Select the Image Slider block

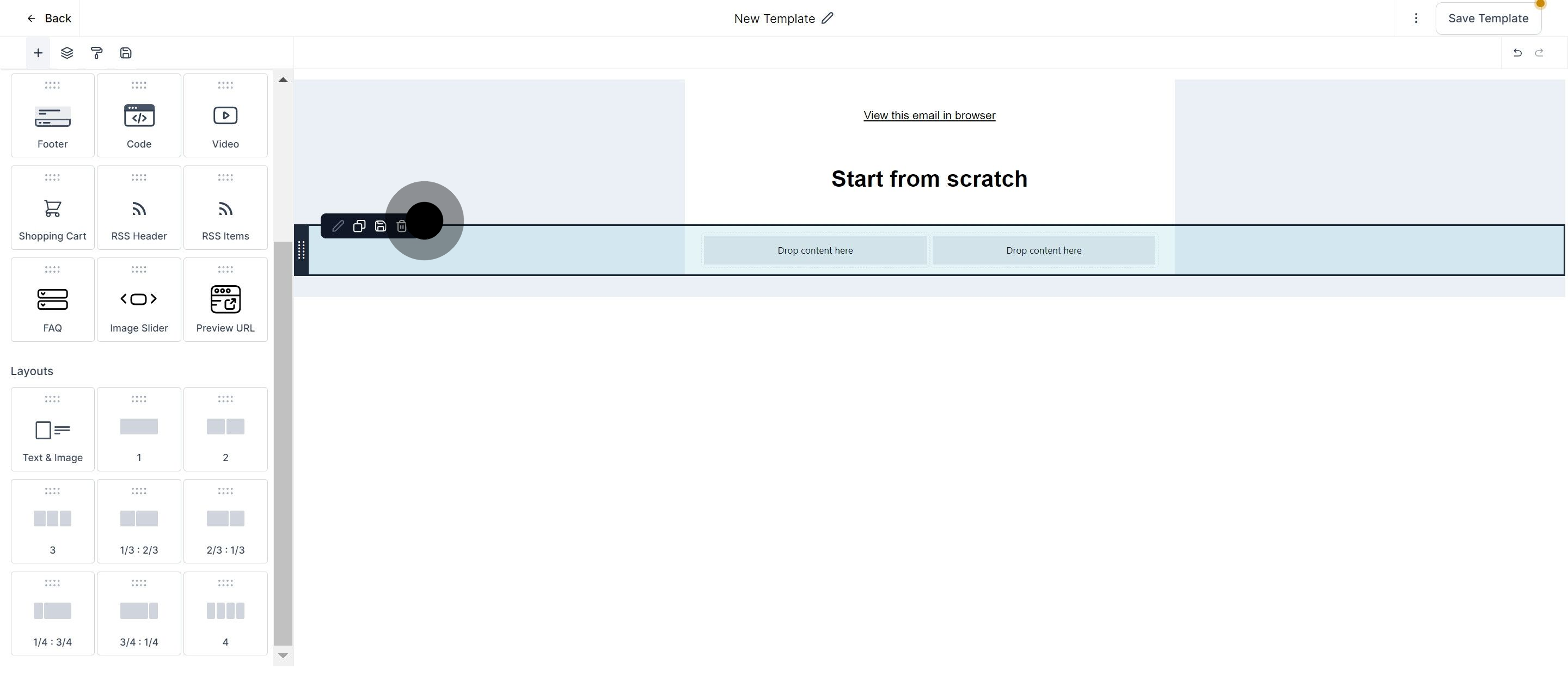coord(139,299)
